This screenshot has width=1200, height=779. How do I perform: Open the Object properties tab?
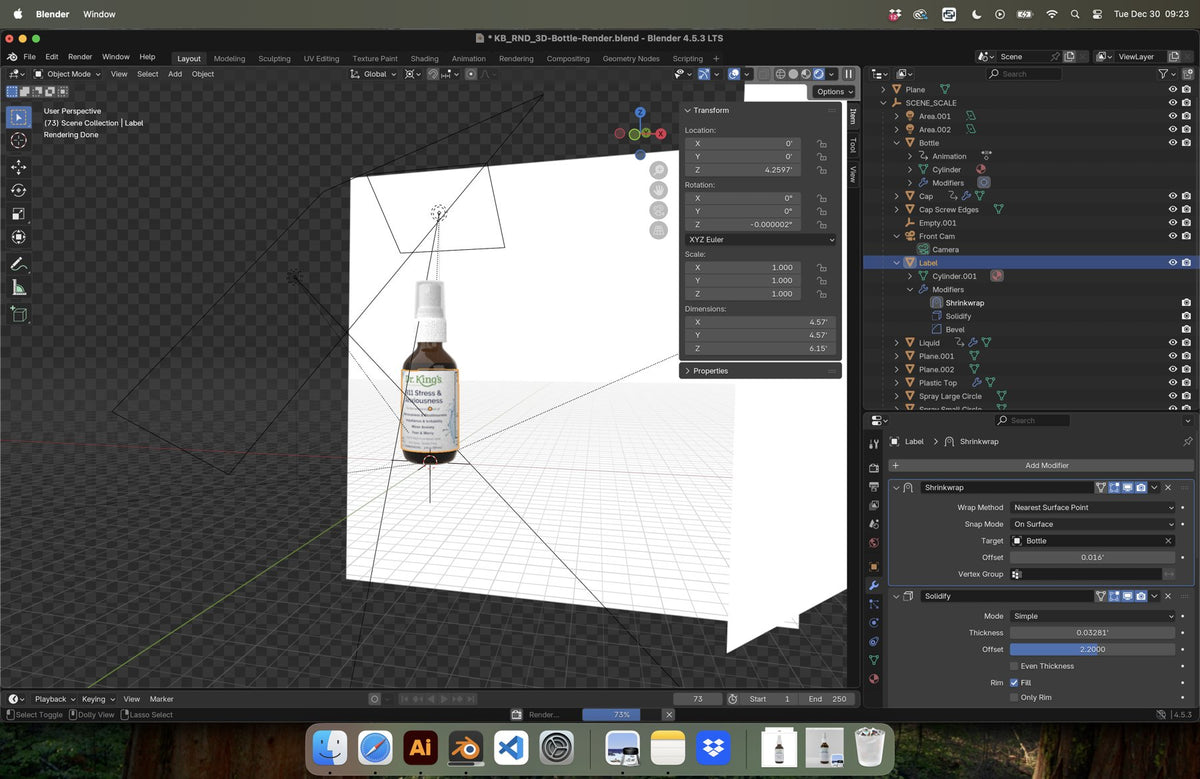pos(873,566)
